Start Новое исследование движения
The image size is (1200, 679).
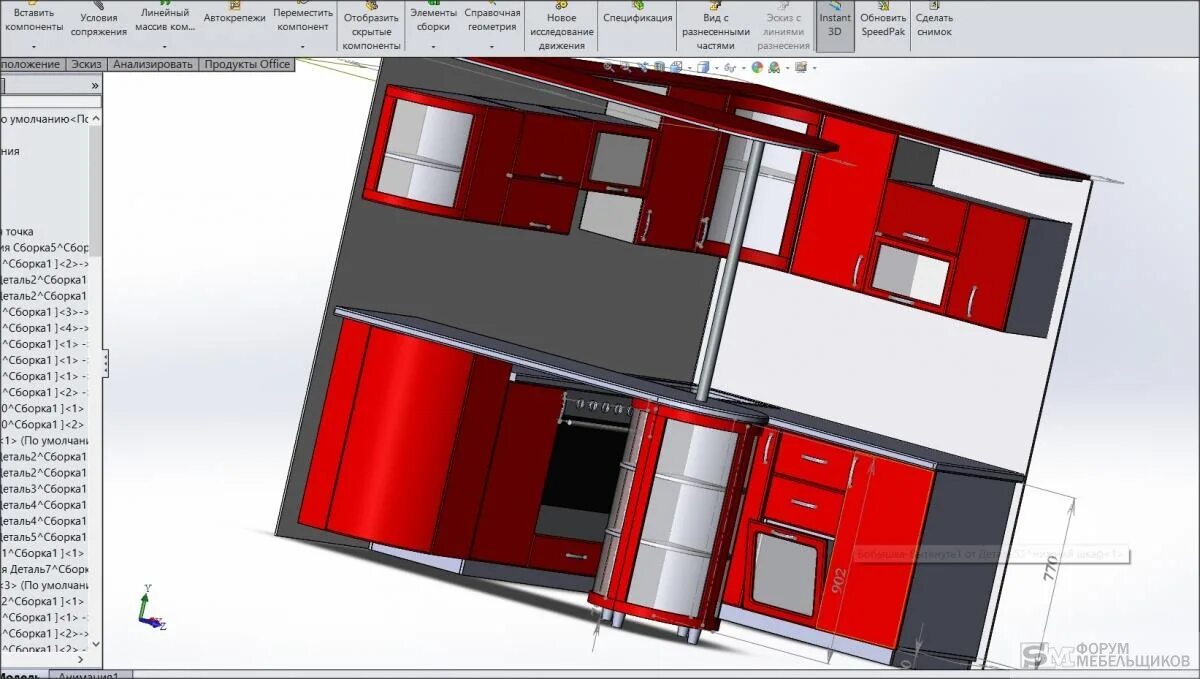tap(562, 28)
